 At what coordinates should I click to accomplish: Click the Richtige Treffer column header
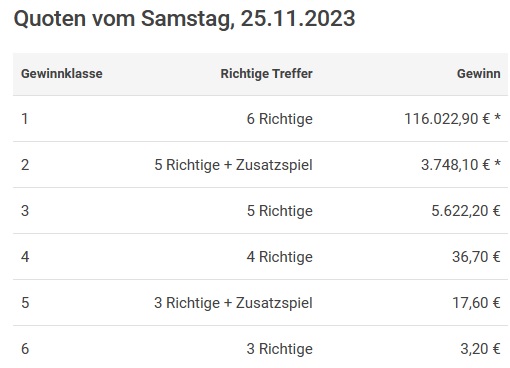267,74
